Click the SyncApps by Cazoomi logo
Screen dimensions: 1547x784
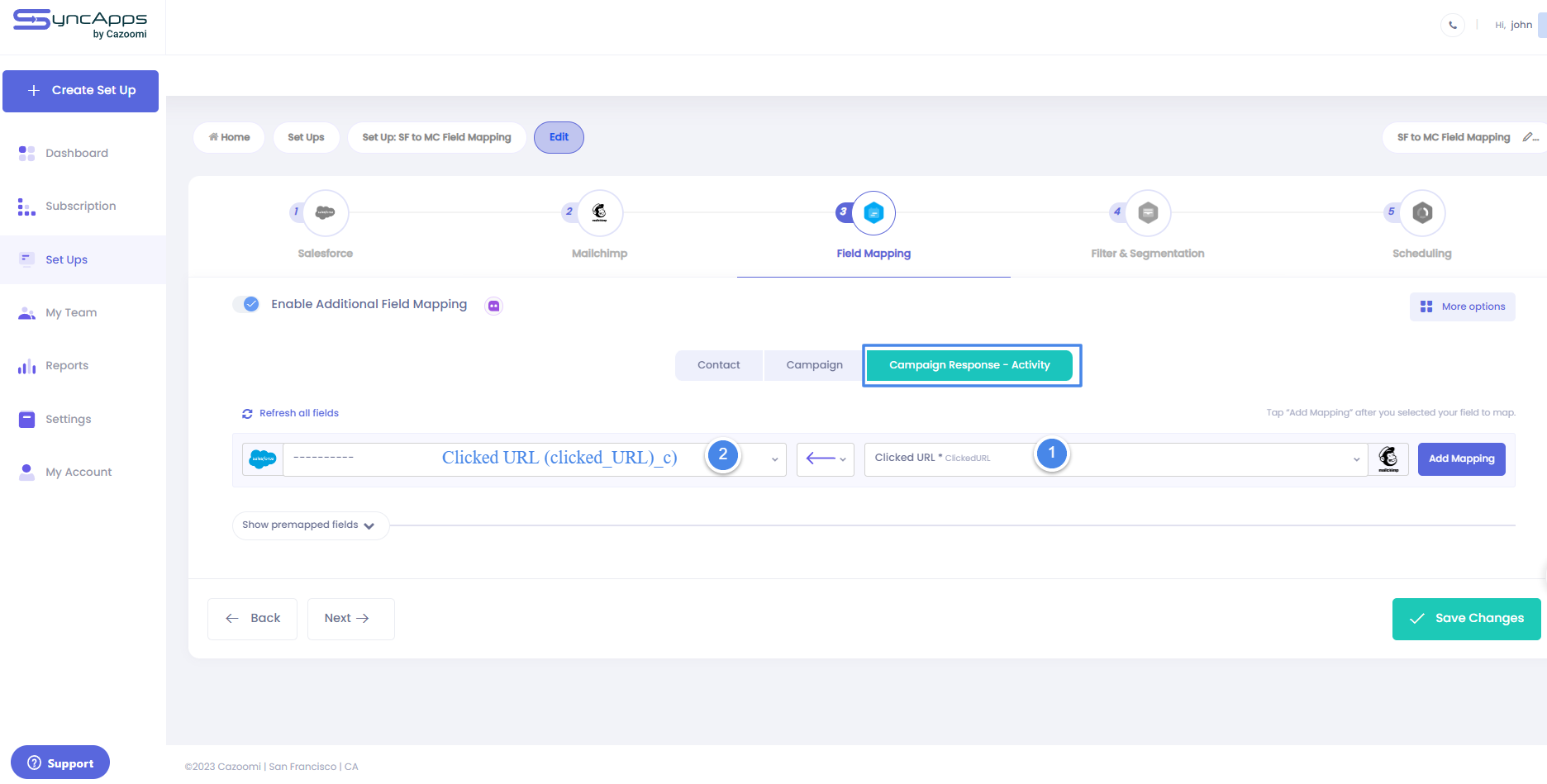[80, 24]
